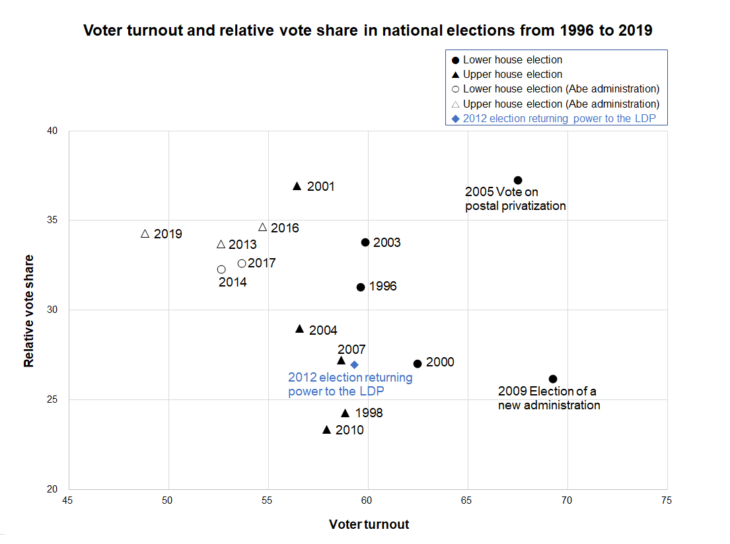Select the 2001 upper house triangle marker
Screen dimensions: 730x544
click(x=297, y=186)
